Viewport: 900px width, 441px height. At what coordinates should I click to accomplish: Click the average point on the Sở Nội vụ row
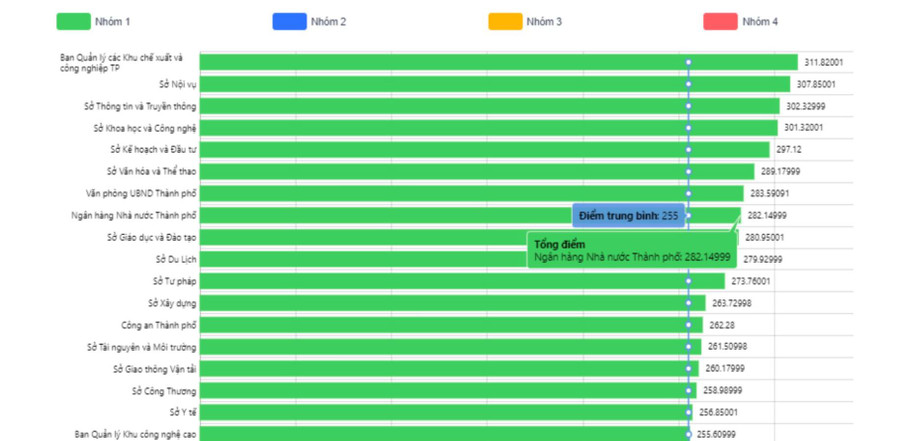pyautogui.click(x=688, y=84)
